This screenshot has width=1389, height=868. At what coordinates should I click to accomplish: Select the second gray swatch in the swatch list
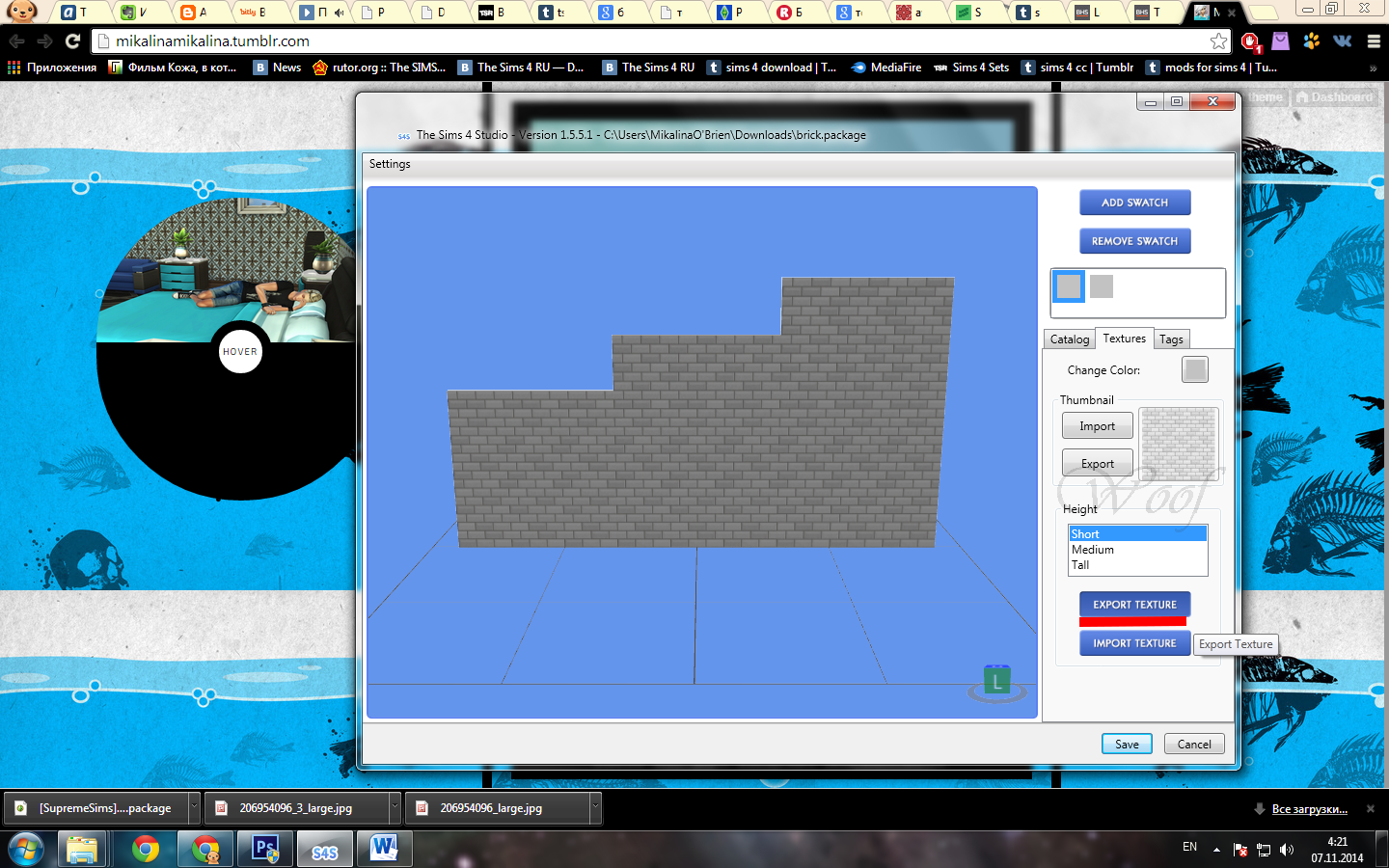[x=1102, y=286]
